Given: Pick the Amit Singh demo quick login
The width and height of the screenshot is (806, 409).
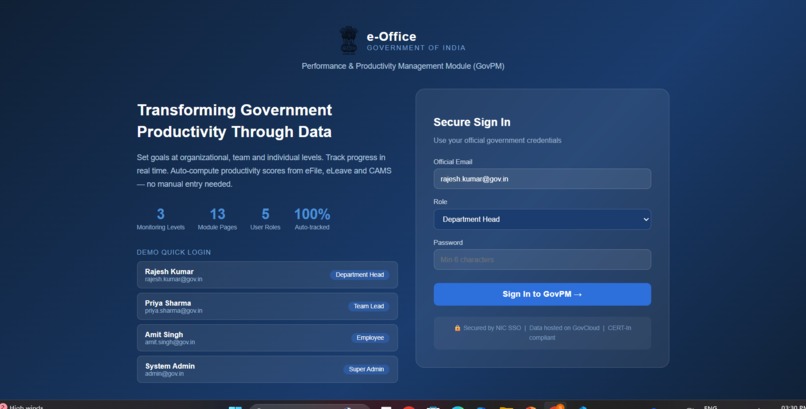Looking at the screenshot, I should (x=267, y=338).
